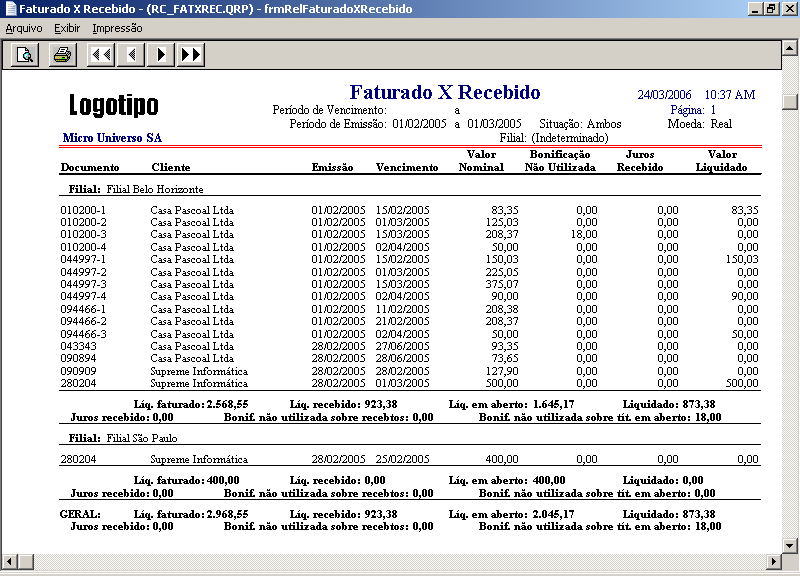The width and height of the screenshot is (800, 576).
Task: Open the Arquivo menu
Action: click(x=24, y=29)
